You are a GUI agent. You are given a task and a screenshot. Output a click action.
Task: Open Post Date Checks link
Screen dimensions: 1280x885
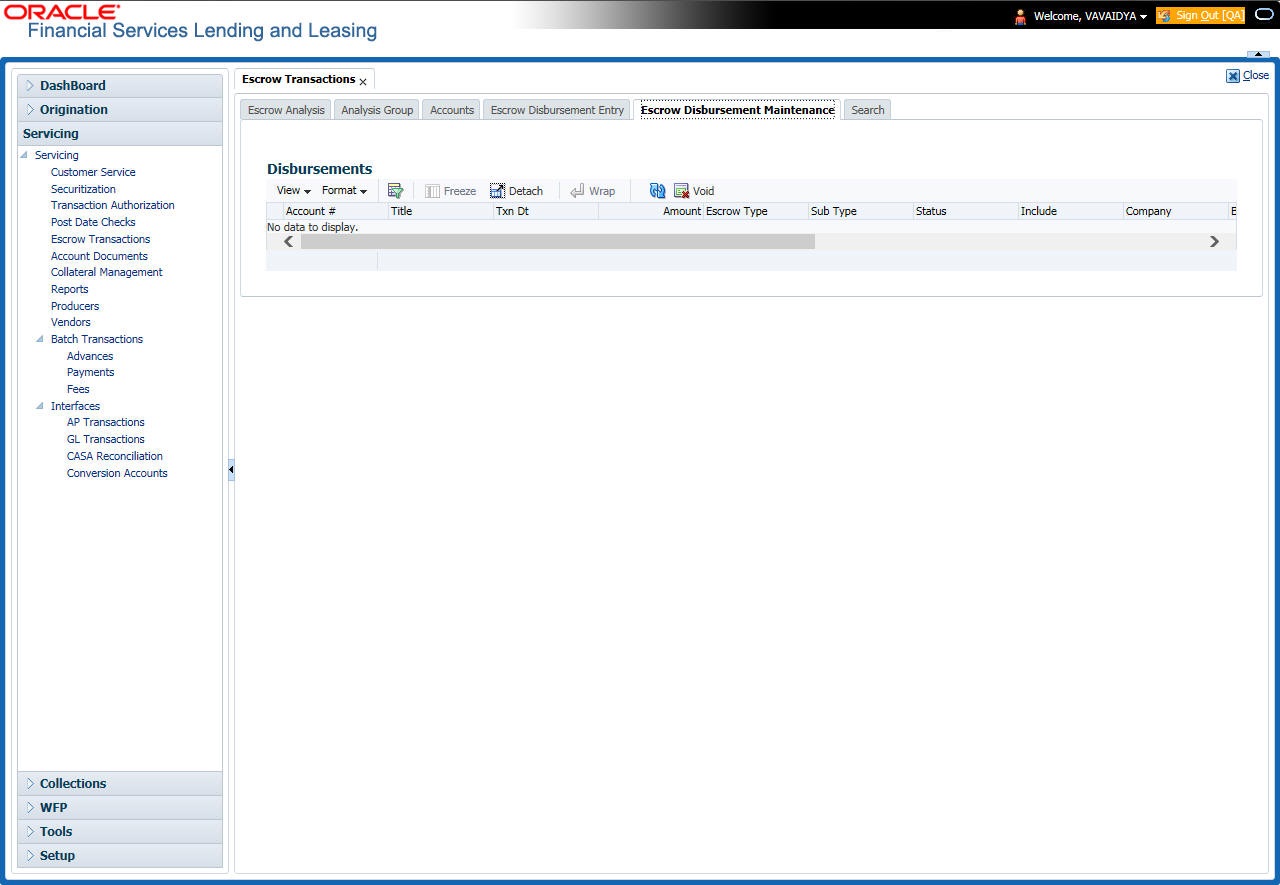(x=93, y=222)
